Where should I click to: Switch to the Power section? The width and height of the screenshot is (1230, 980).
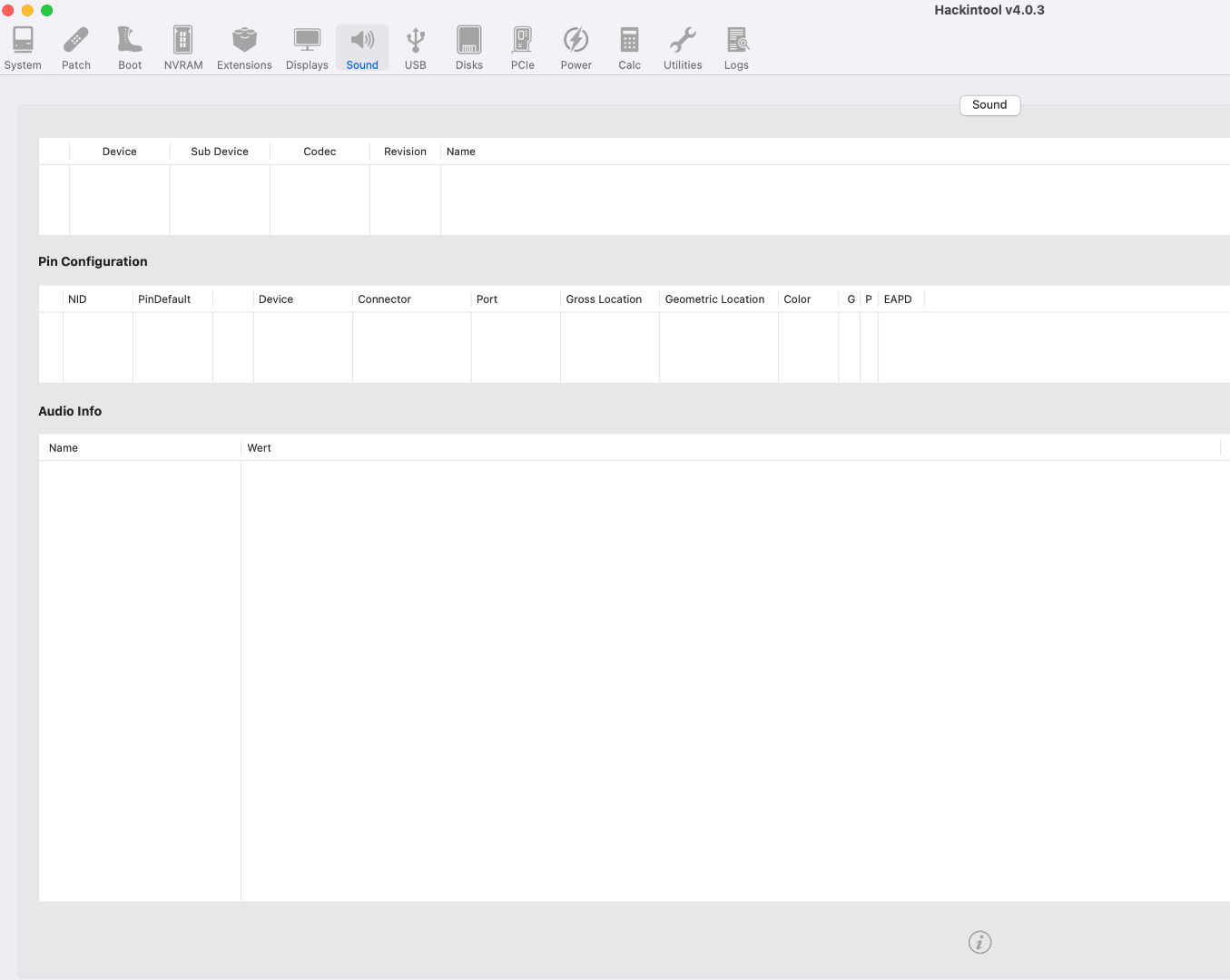pos(576,48)
